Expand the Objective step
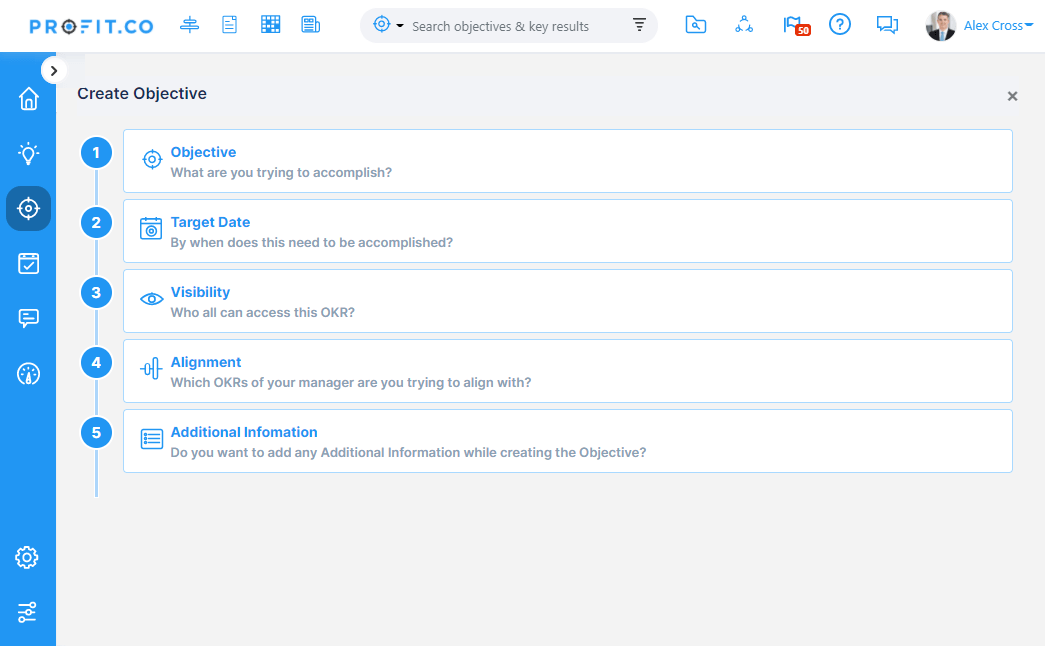This screenshot has width=1045, height=646. coord(567,160)
